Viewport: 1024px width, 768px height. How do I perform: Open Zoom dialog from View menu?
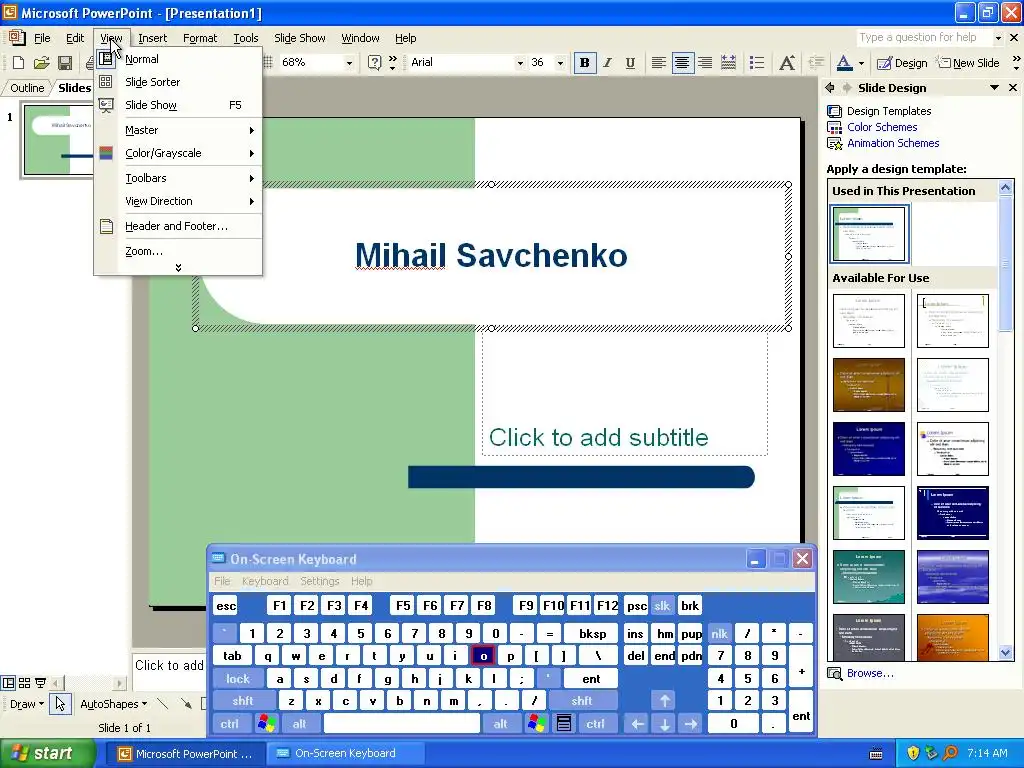(x=178, y=251)
